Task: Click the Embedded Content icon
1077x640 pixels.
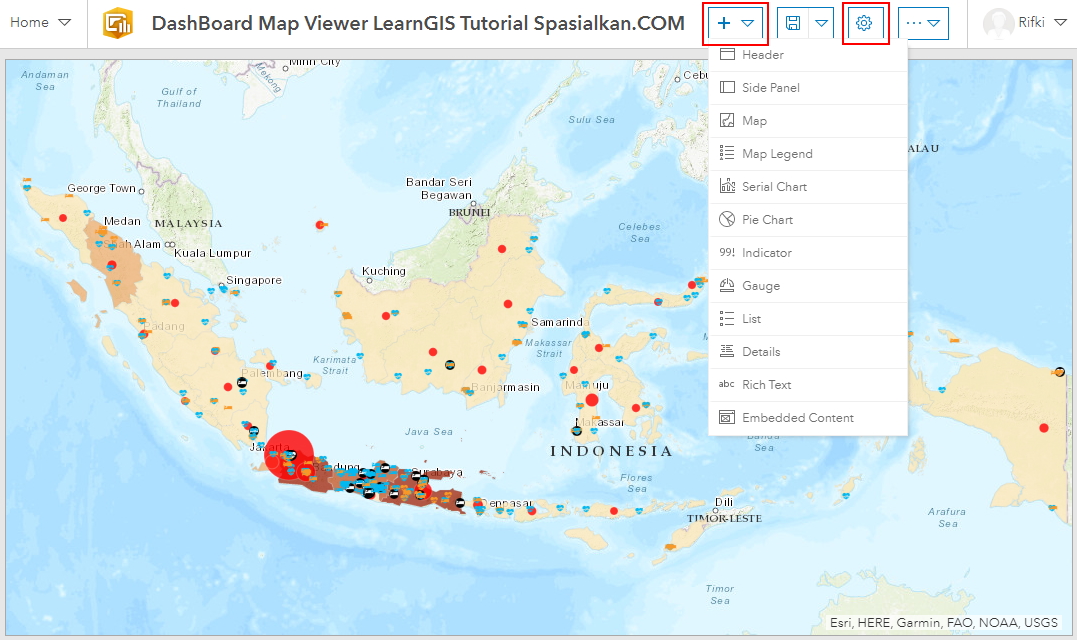Action: 727,417
